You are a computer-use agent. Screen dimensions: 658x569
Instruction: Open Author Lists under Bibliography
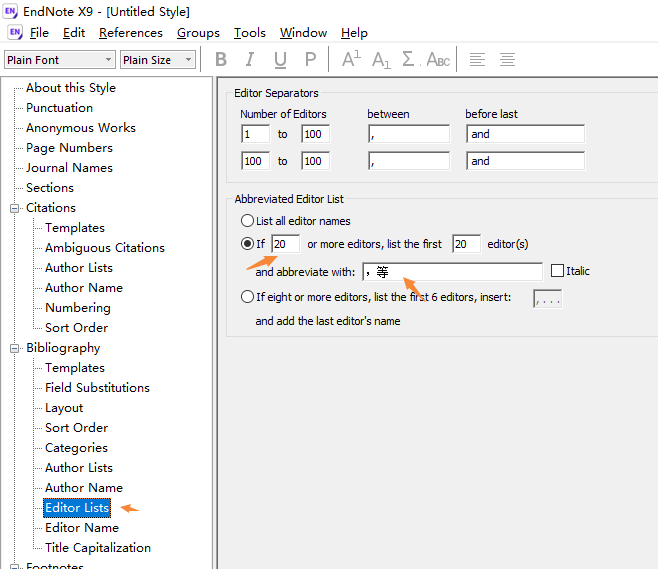click(78, 468)
